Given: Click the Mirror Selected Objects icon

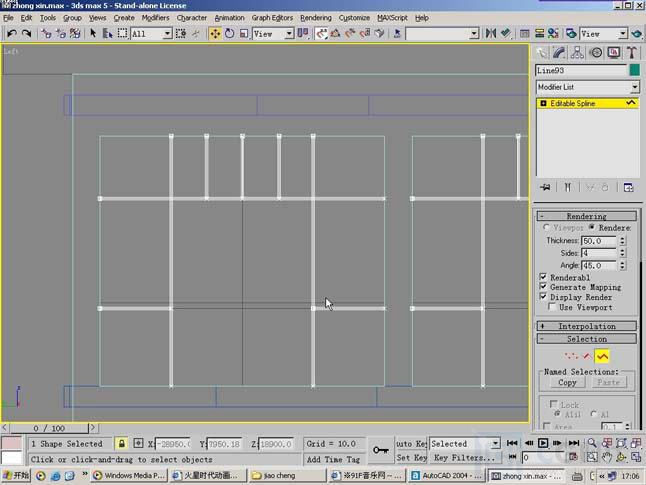Looking at the screenshot, I should point(491,33).
